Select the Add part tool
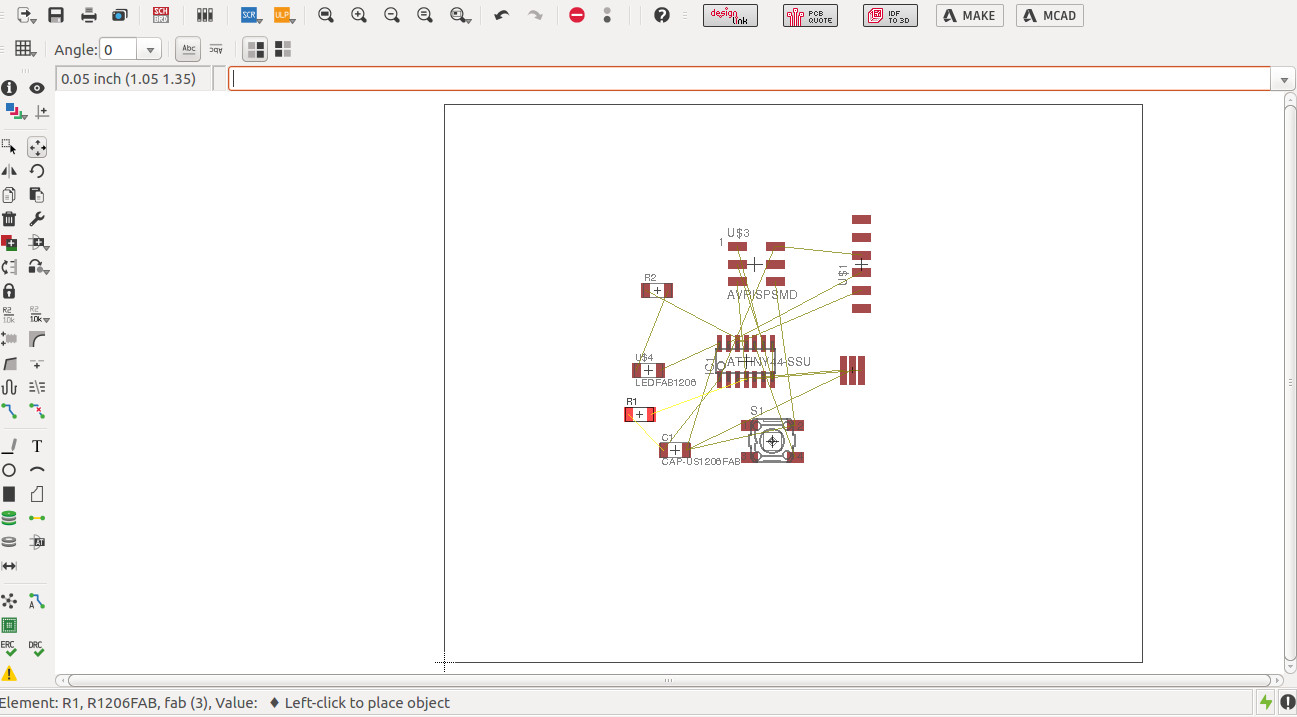The height and width of the screenshot is (717, 1297). click(9, 243)
